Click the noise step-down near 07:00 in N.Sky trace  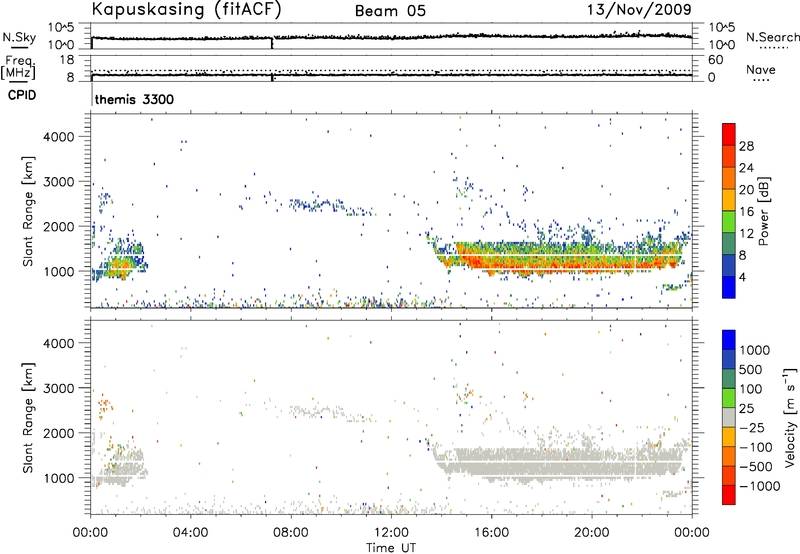click(272, 43)
